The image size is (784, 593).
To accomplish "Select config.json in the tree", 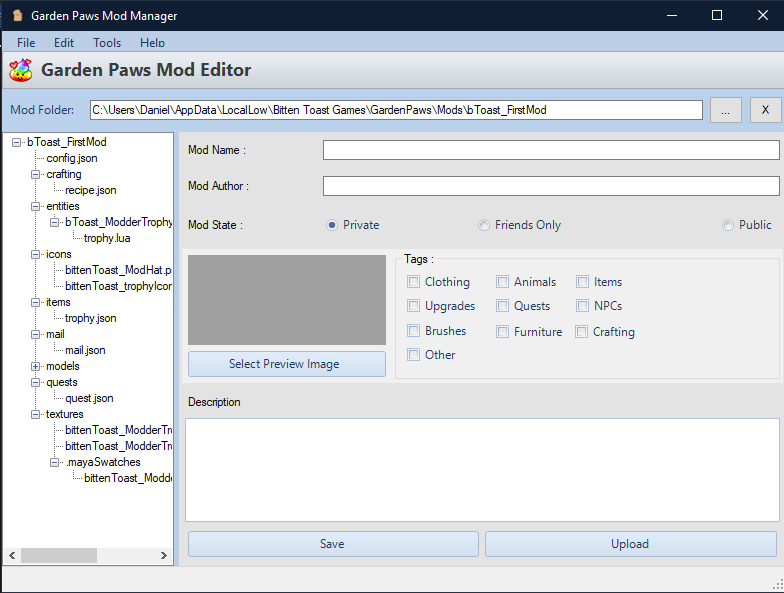I will (72, 158).
